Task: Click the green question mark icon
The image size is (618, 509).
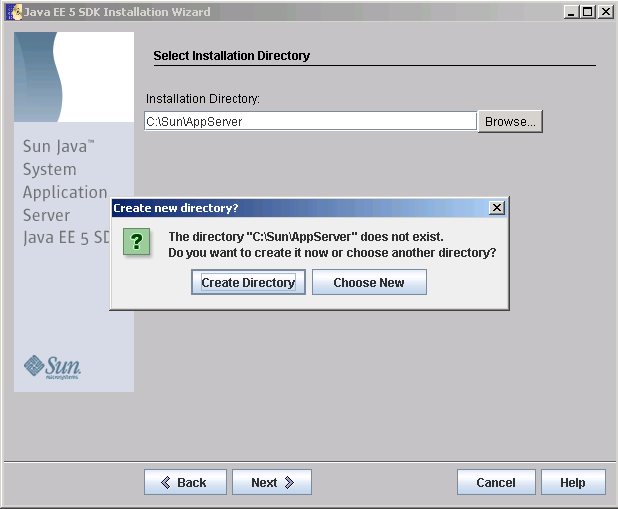Action: tap(136, 241)
